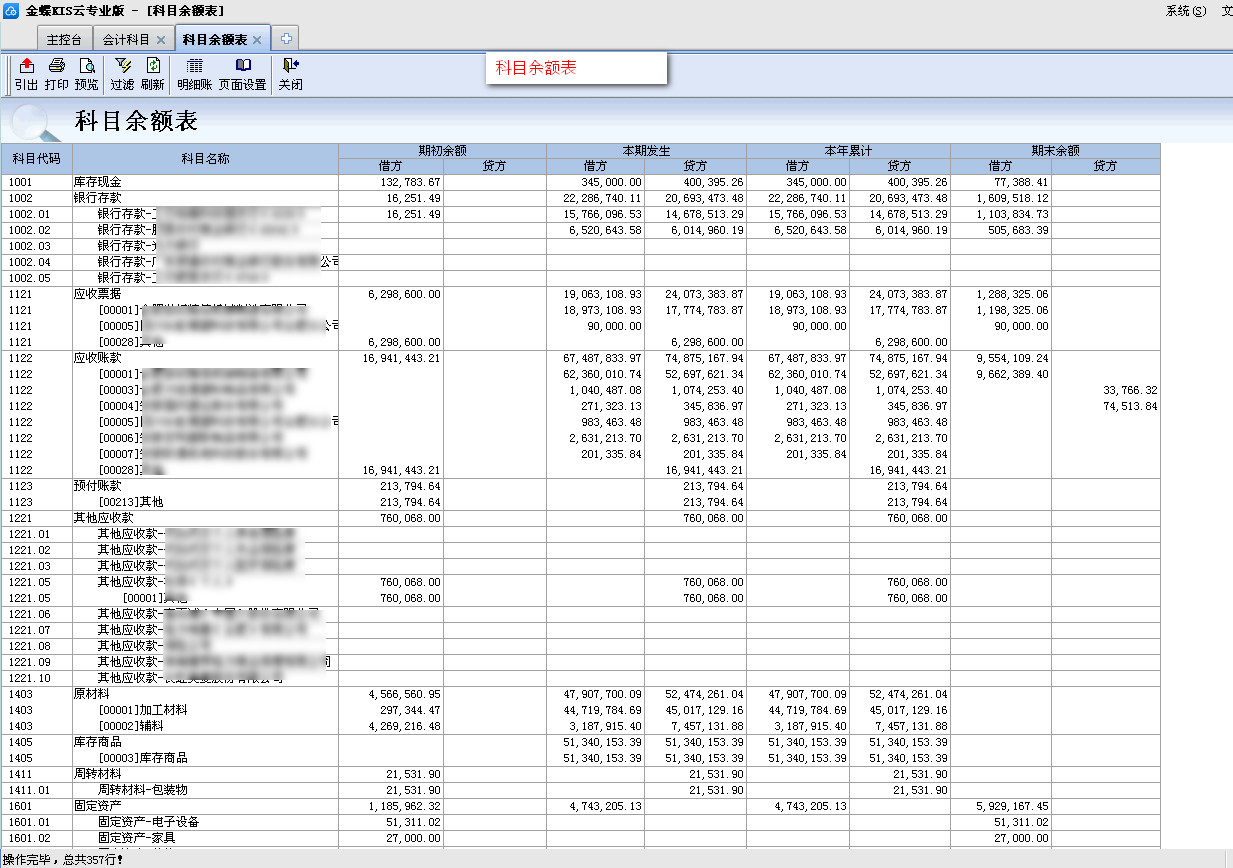The image size is (1233, 868).
Task: Switch to the 主控台 tab
Action: (x=65, y=40)
